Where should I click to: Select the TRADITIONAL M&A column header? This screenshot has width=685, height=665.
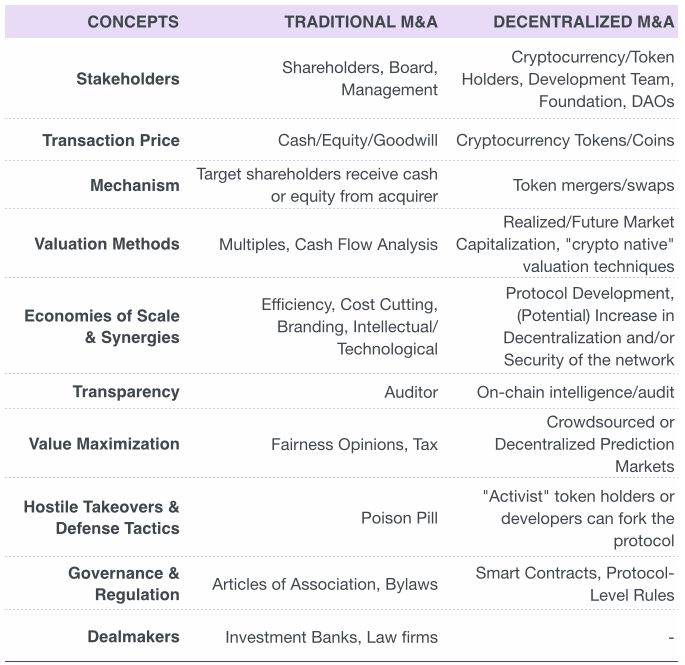click(x=361, y=22)
